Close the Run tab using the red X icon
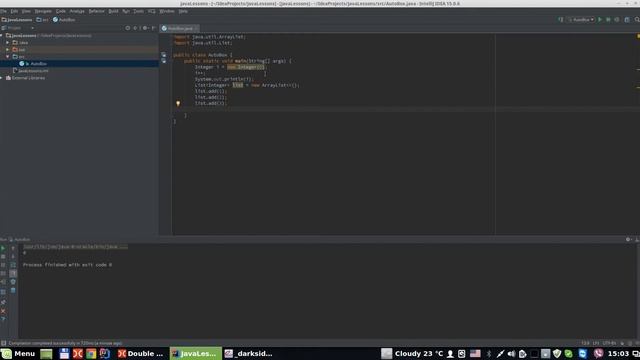This screenshot has height=360, width=640. tap(3, 311)
